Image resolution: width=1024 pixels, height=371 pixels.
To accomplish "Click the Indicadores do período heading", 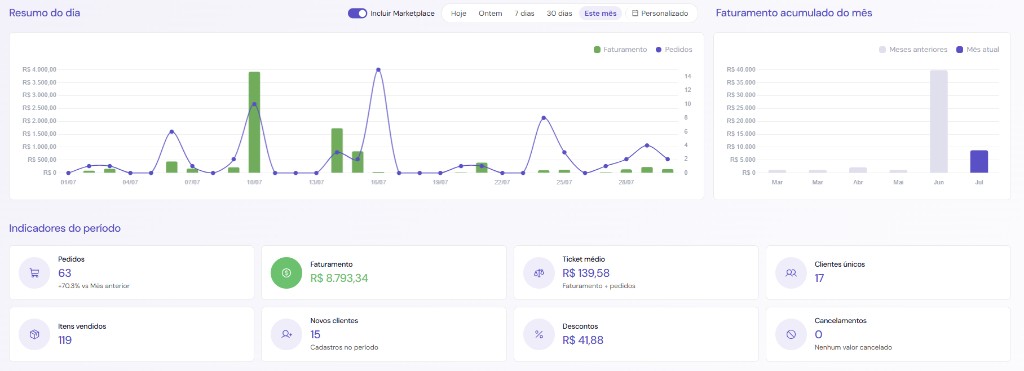I will coord(65,228).
